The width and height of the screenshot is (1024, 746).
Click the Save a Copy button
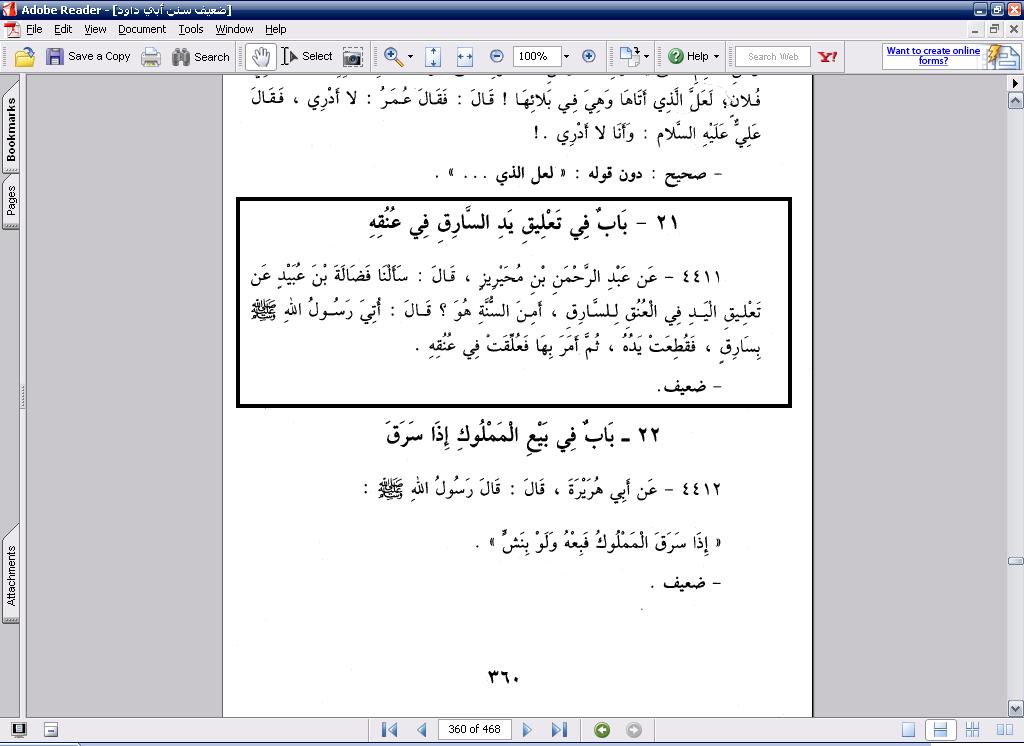point(89,57)
